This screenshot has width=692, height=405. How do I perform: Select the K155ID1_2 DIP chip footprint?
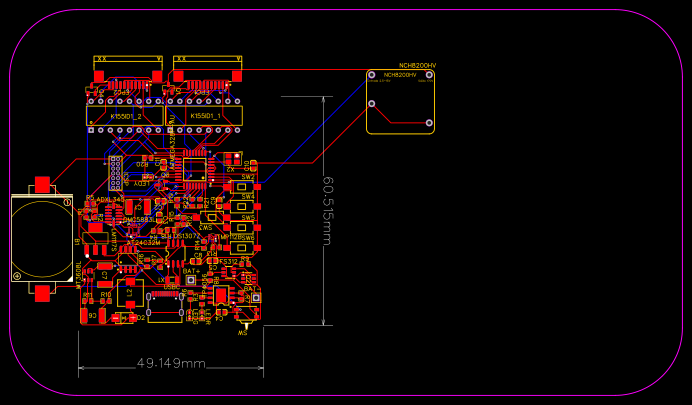click(x=125, y=116)
